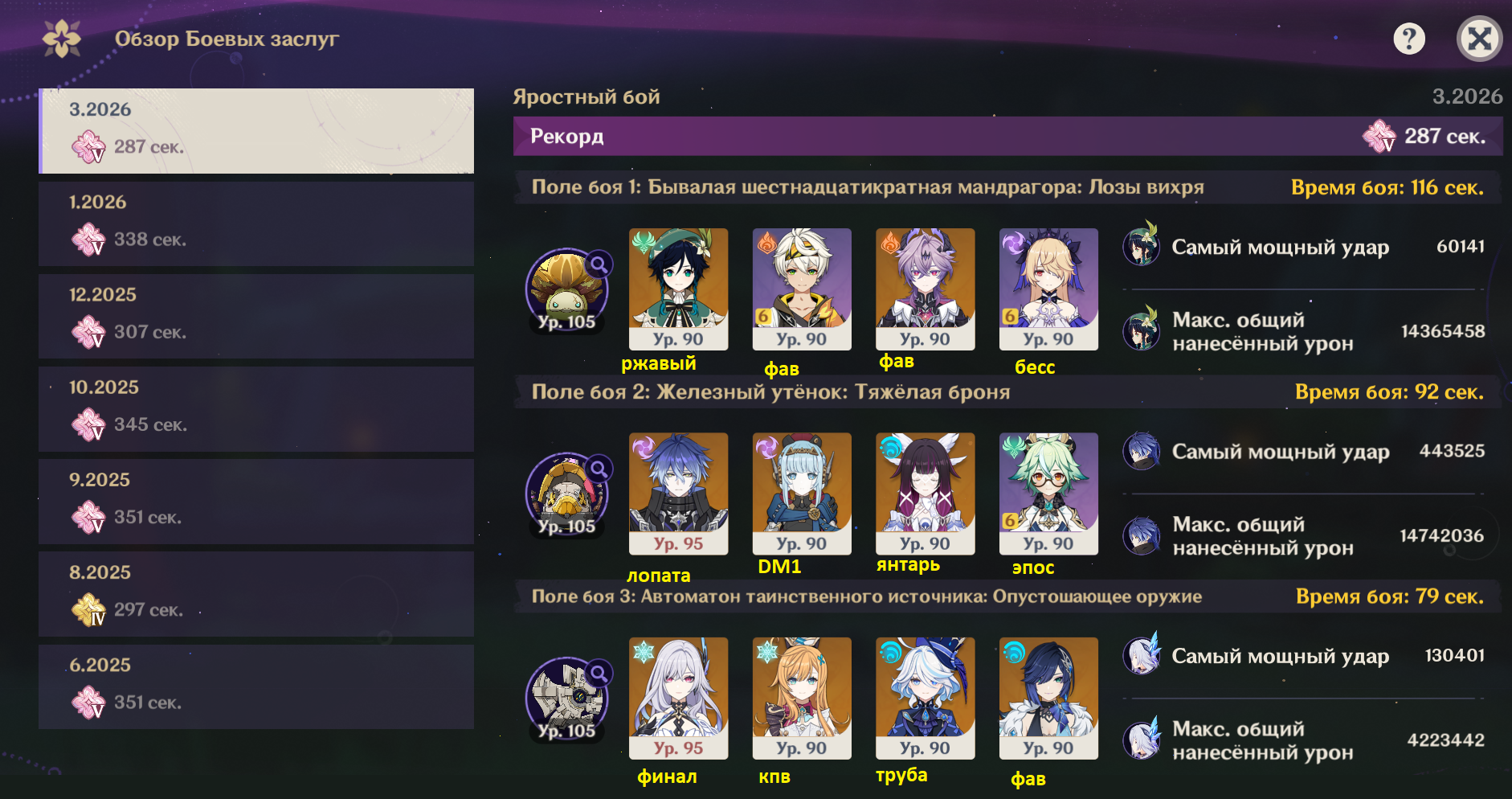The height and width of the screenshot is (799, 1512).
Task: Select the 8.2025 record with 297 sec
Action: point(256,594)
